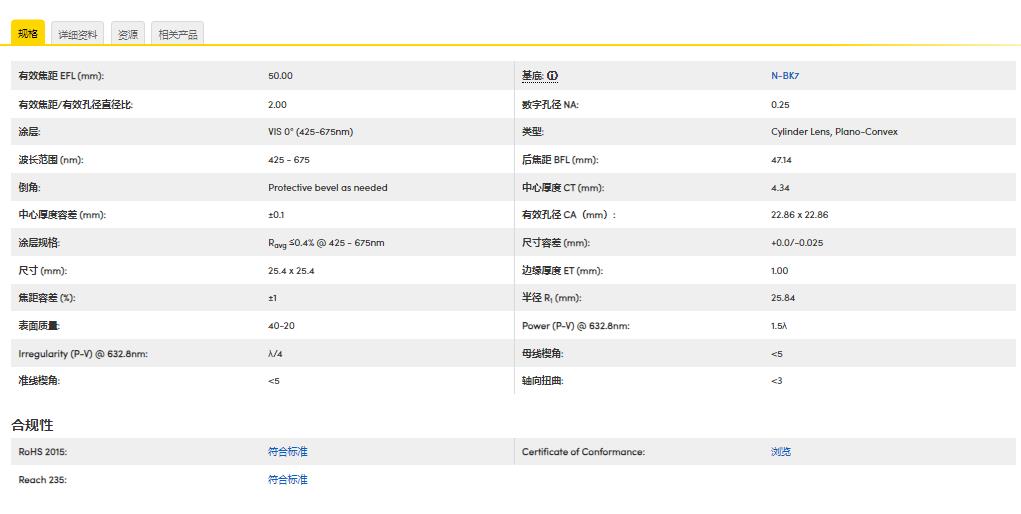
Task: Click radius R1 value 25.84
Action: pos(783,298)
